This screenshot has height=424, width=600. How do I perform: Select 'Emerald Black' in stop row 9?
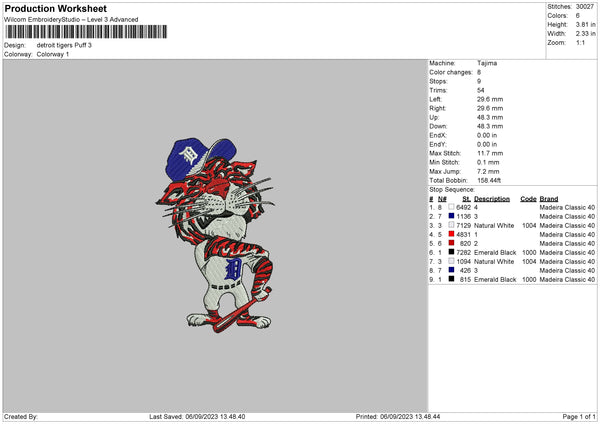click(x=495, y=279)
